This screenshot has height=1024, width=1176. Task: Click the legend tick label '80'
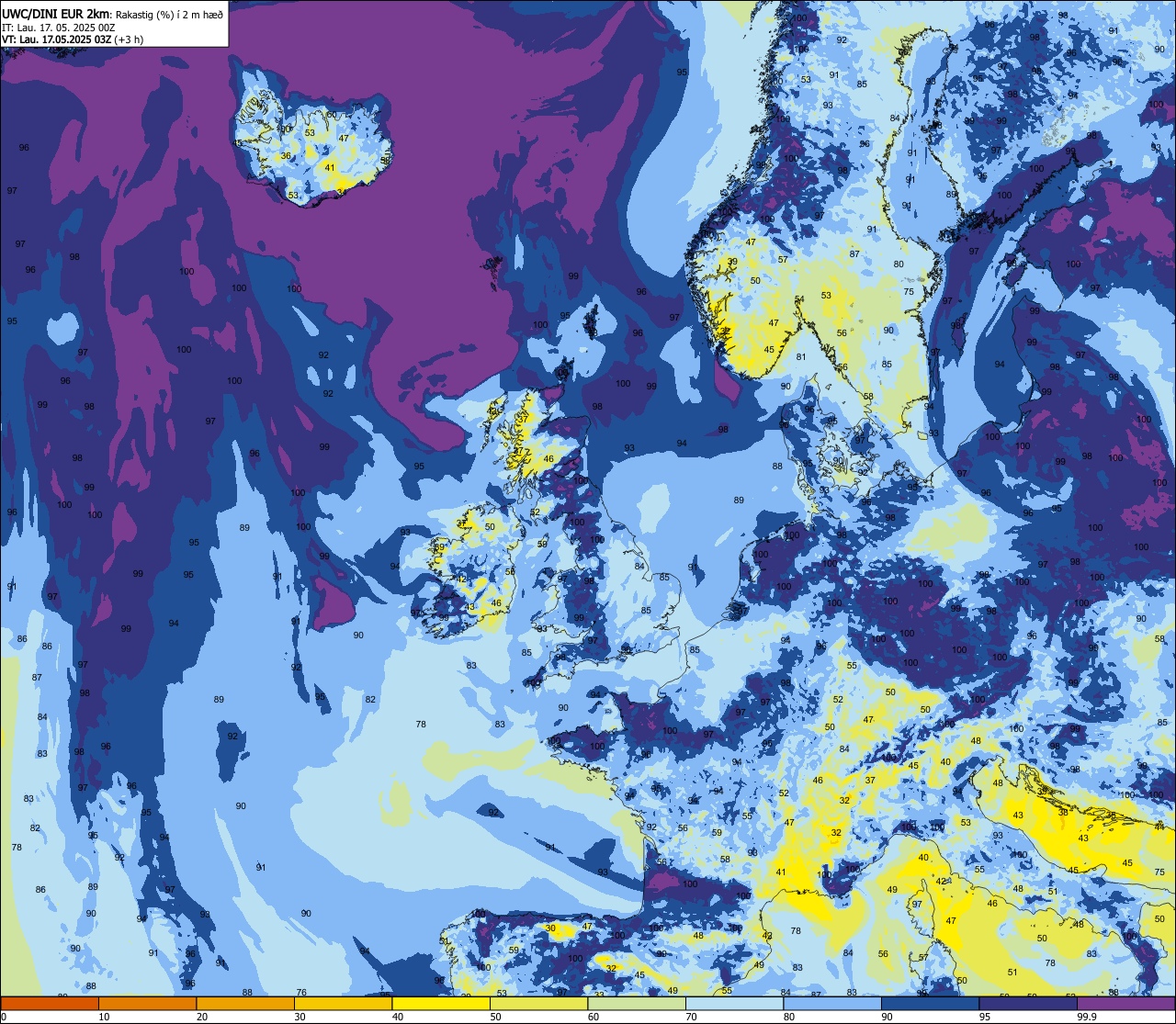pyautogui.click(x=789, y=1017)
